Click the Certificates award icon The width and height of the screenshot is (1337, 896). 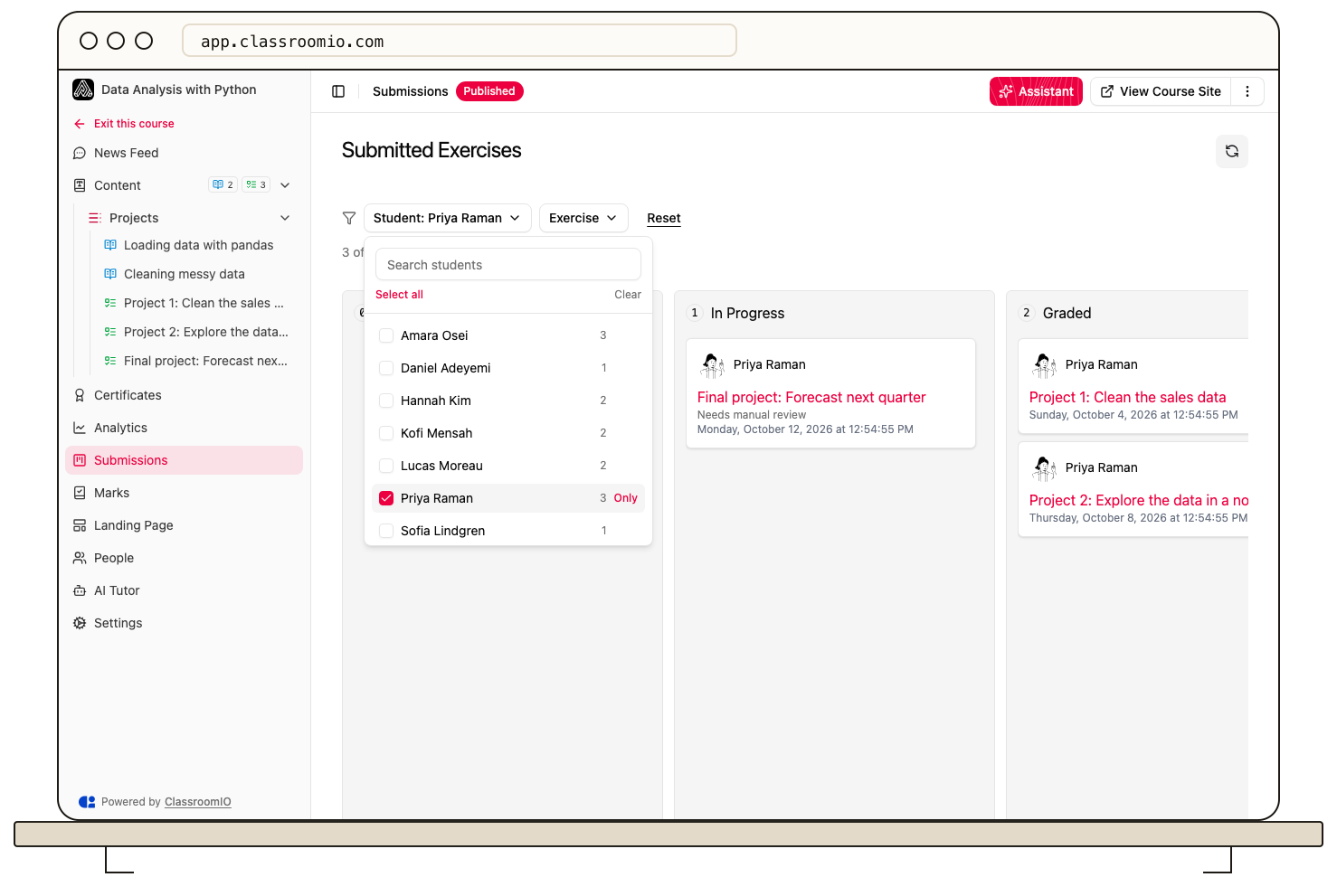[80, 395]
